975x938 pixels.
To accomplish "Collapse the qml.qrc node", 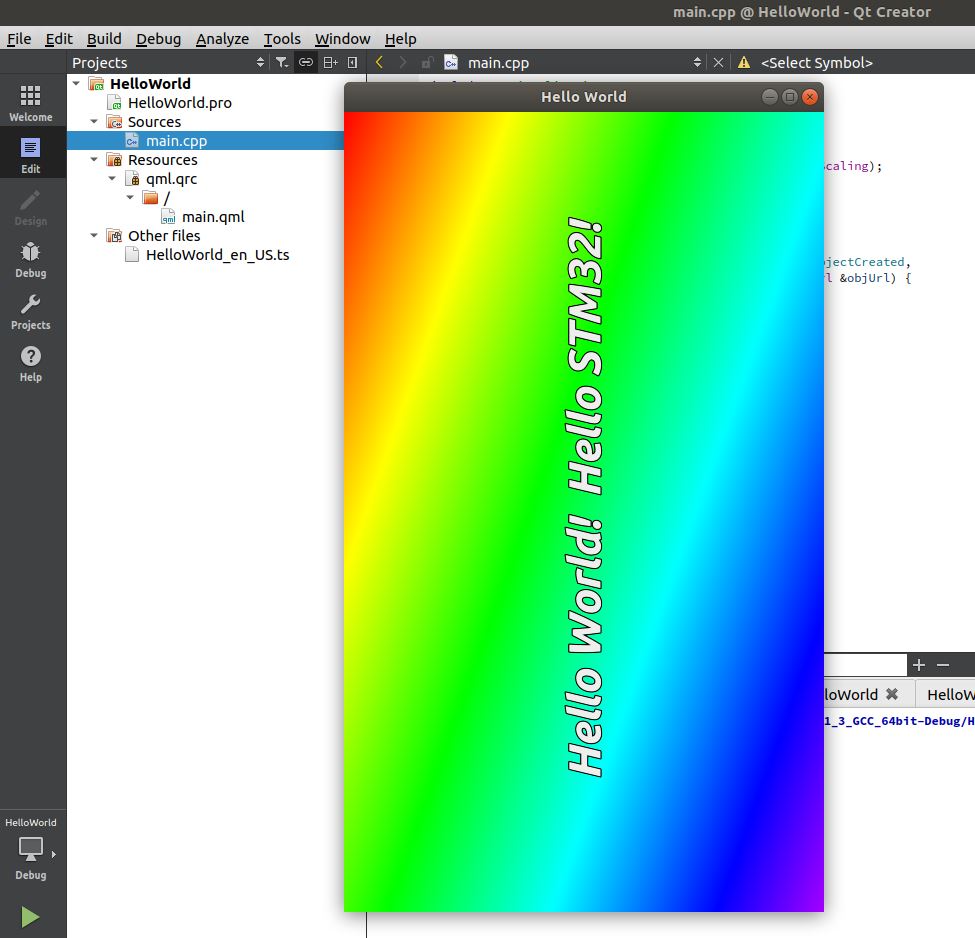I will click(x=112, y=179).
